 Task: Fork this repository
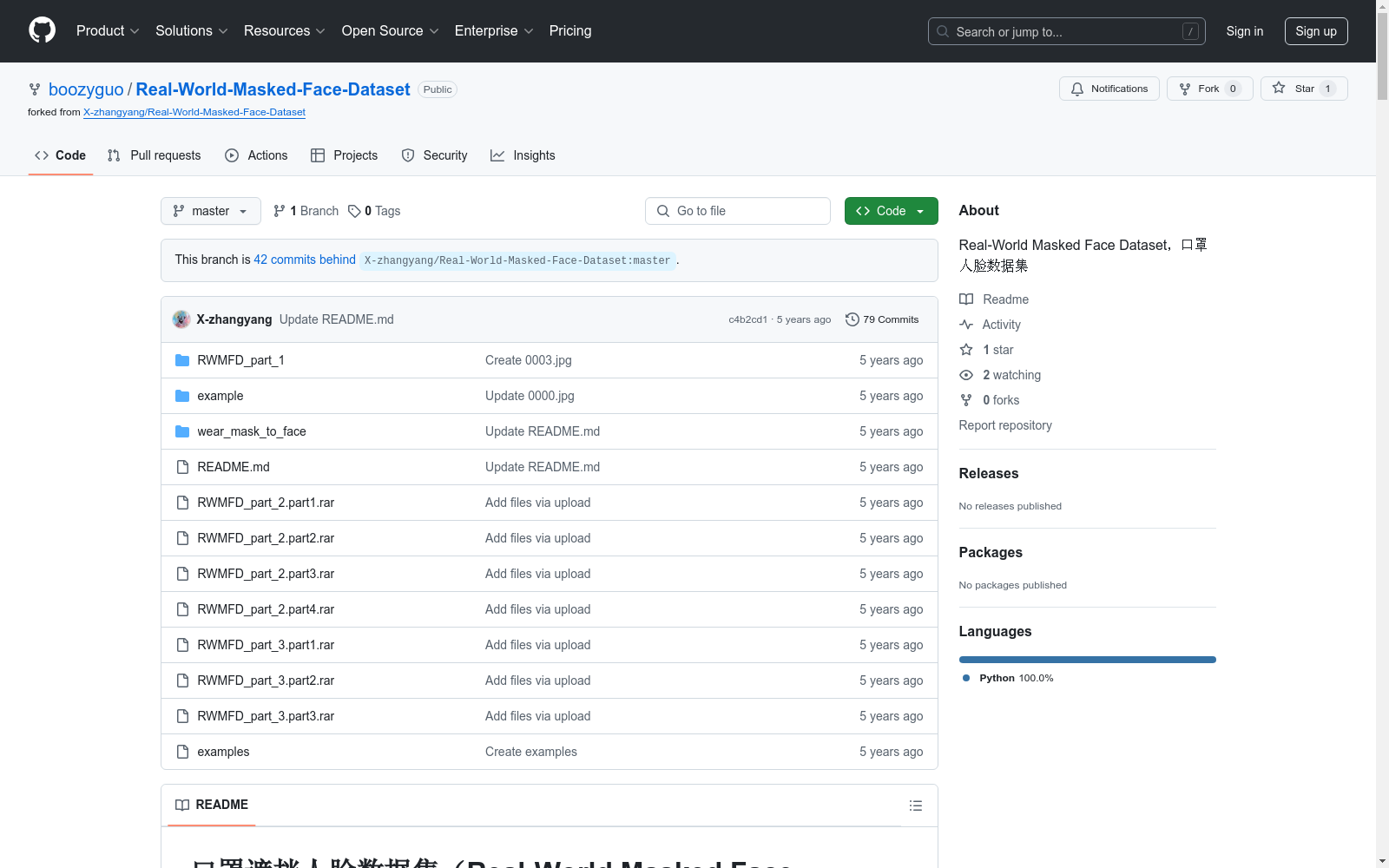tap(1209, 89)
